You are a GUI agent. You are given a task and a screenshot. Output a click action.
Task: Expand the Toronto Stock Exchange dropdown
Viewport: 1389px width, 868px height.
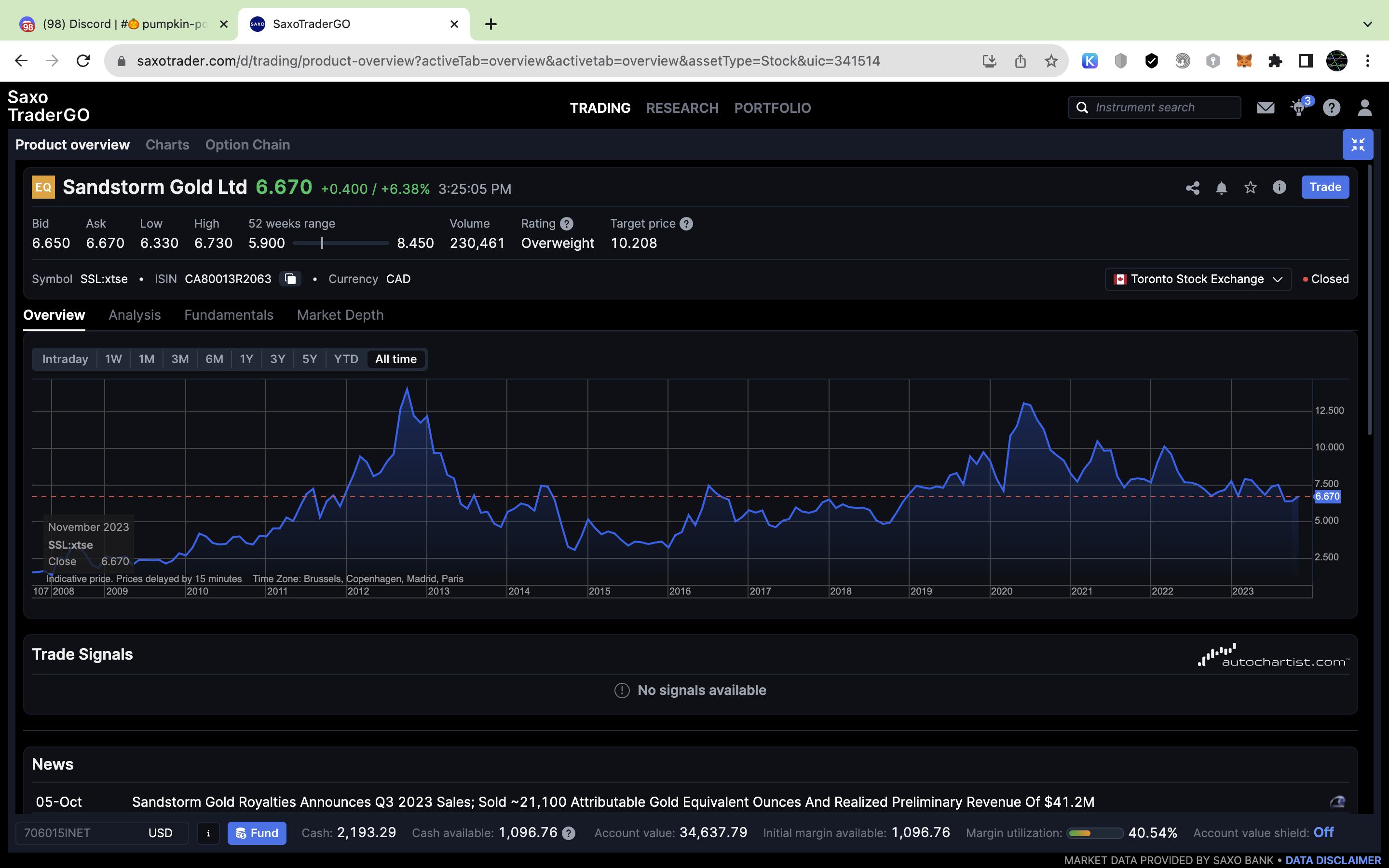click(x=1198, y=279)
